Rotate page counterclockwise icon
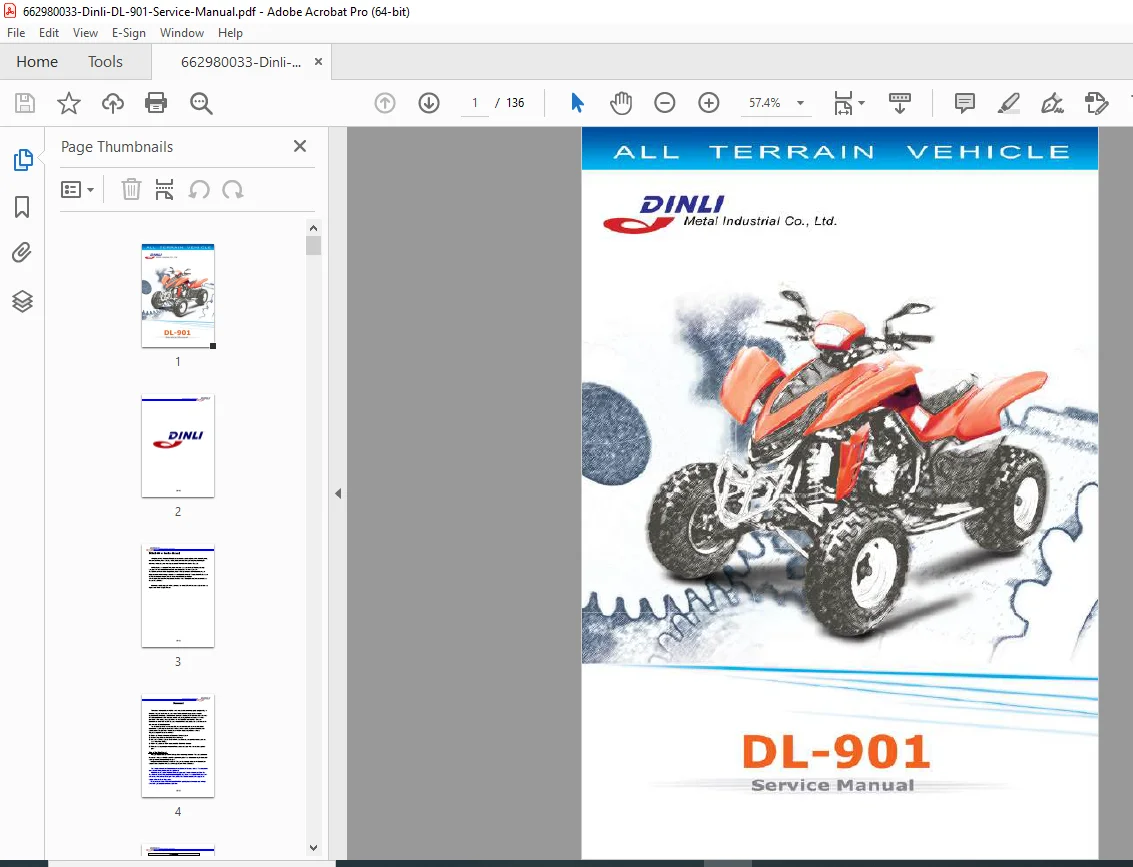Image resolution: width=1133 pixels, height=867 pixels. coord(199,190)
